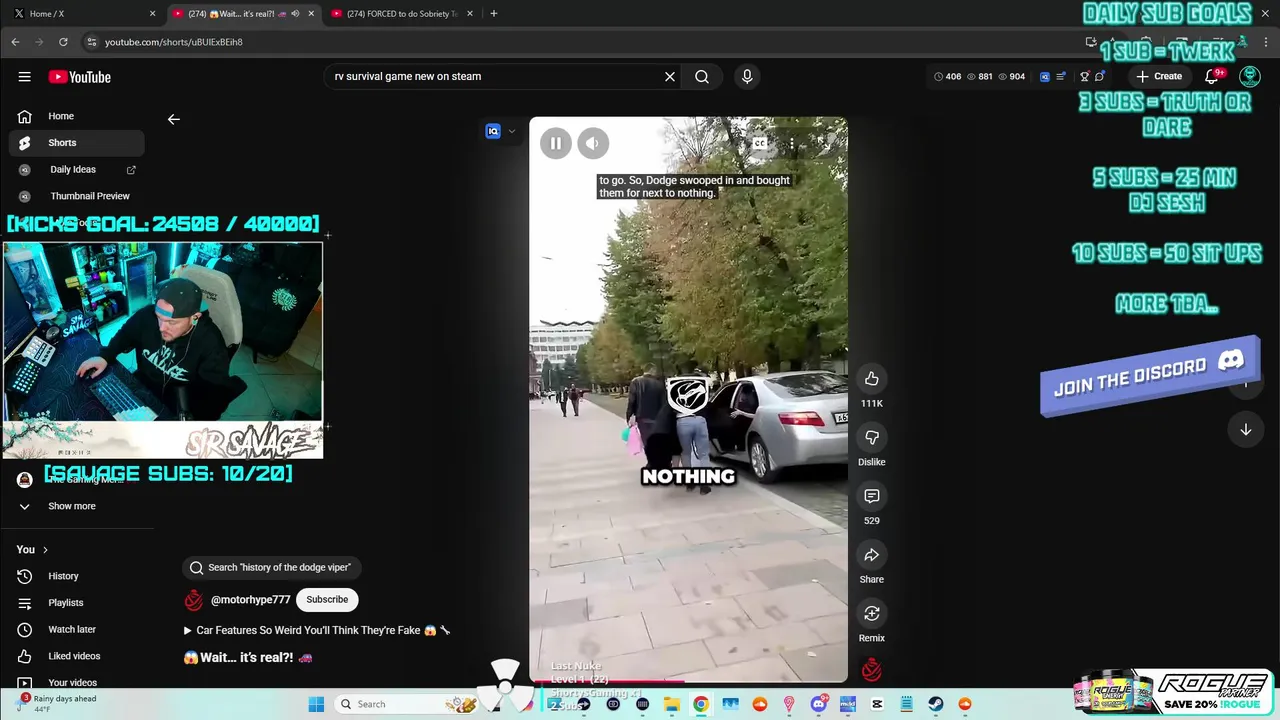Open Watch later in sidebar
The width and height of the screenshot is (1280, 720).
[76, 629]
